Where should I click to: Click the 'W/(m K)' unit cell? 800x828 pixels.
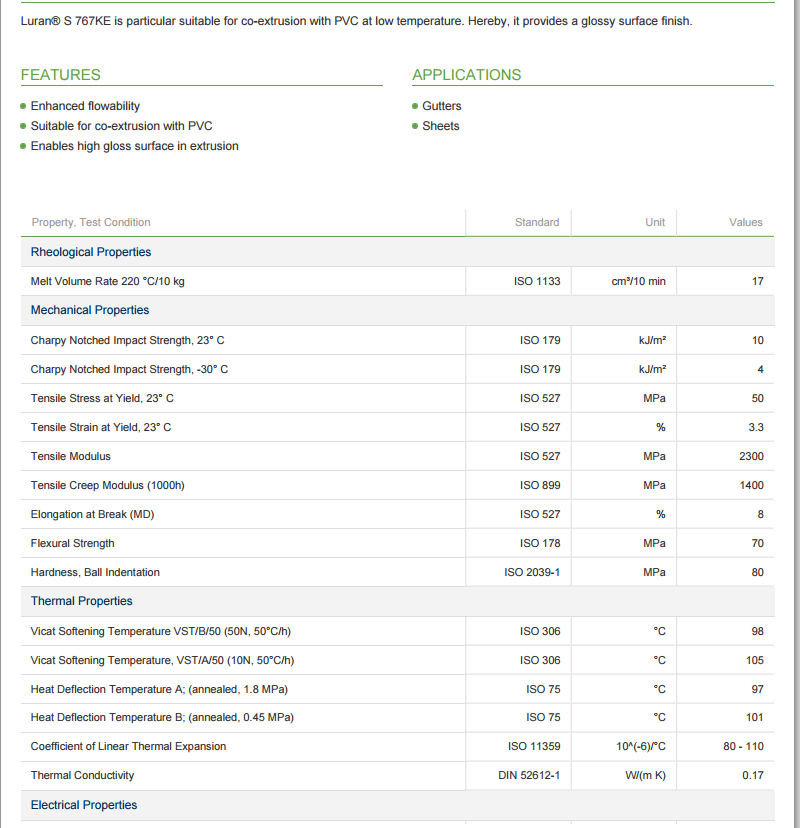[x=645, y=776]
